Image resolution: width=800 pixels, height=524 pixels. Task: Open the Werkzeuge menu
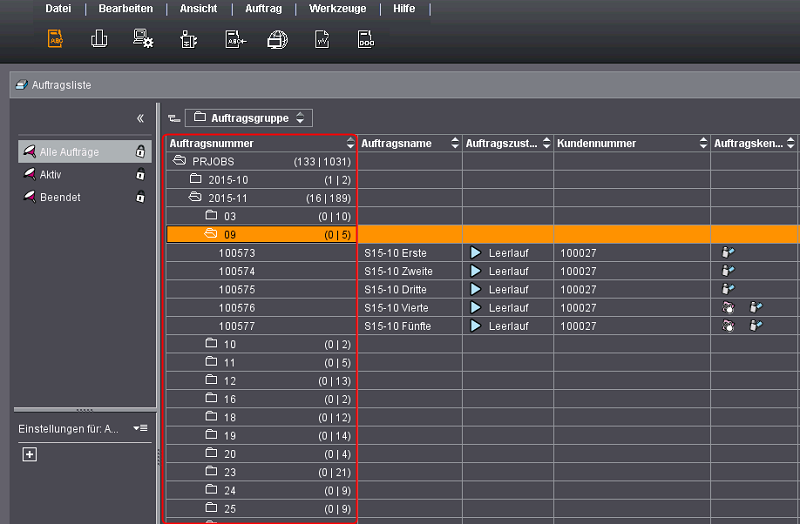tap(337, 9)
